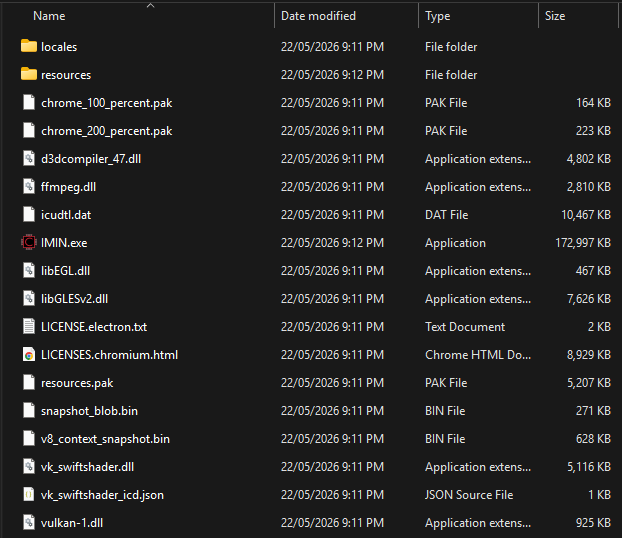Open the locales folder icon

pyautogui.click(x=29, y=46)
